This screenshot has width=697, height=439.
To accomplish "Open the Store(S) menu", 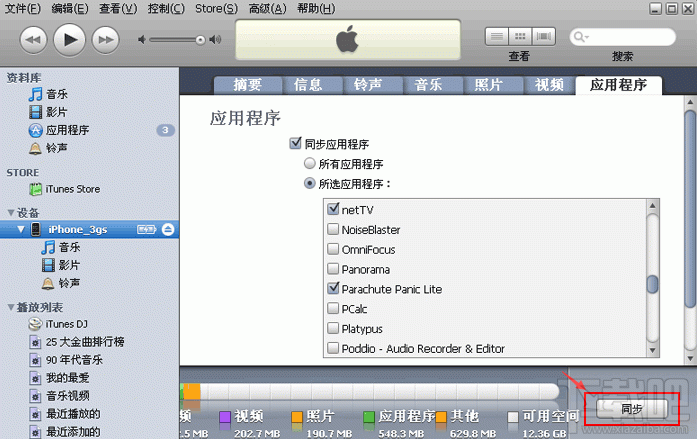I will click(216, 8).
